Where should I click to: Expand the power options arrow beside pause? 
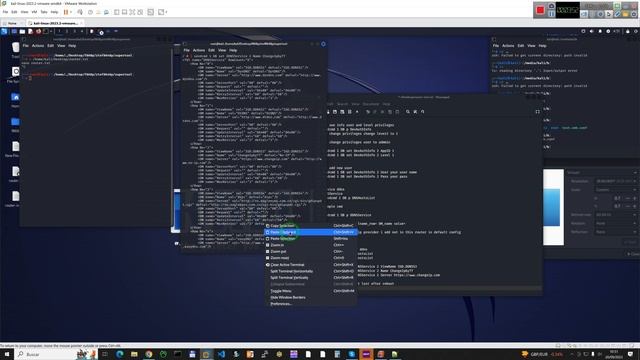(71, 12)
